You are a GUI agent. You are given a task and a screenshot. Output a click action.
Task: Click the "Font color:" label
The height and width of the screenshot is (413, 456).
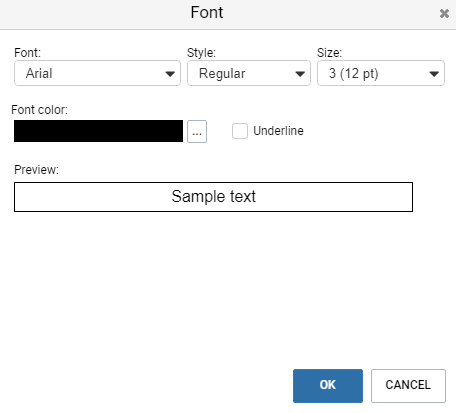pyautogui.click(x=39, y=110)
